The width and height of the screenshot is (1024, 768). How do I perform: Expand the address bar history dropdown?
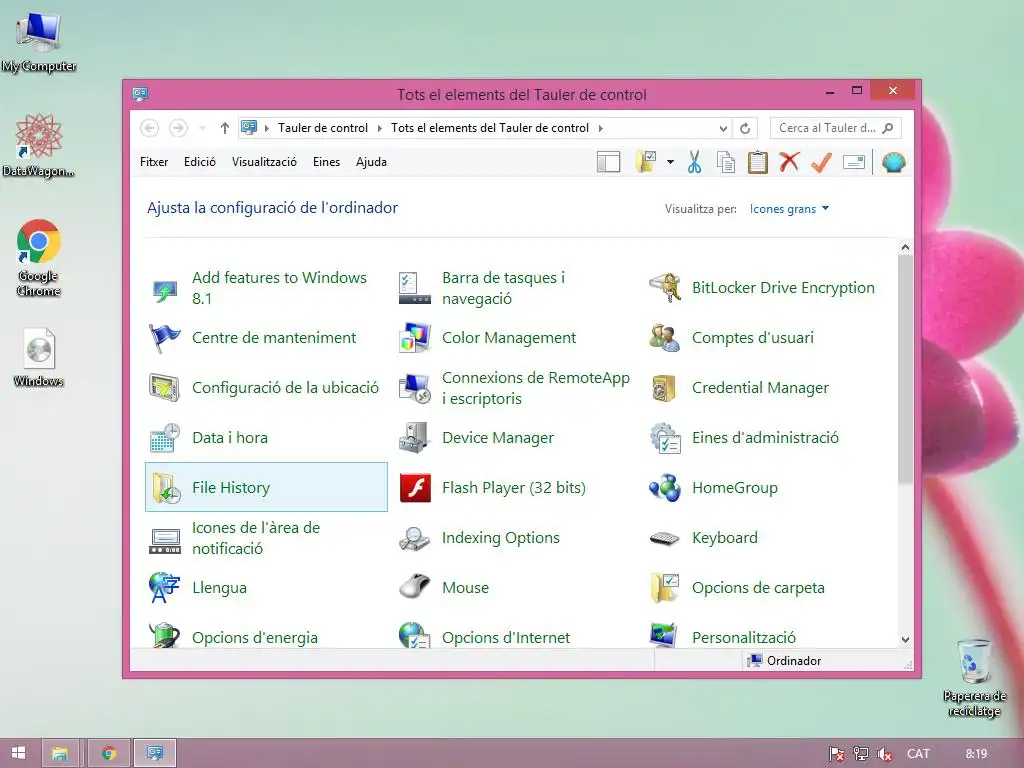pyautogui.click(x=723, y=129)
